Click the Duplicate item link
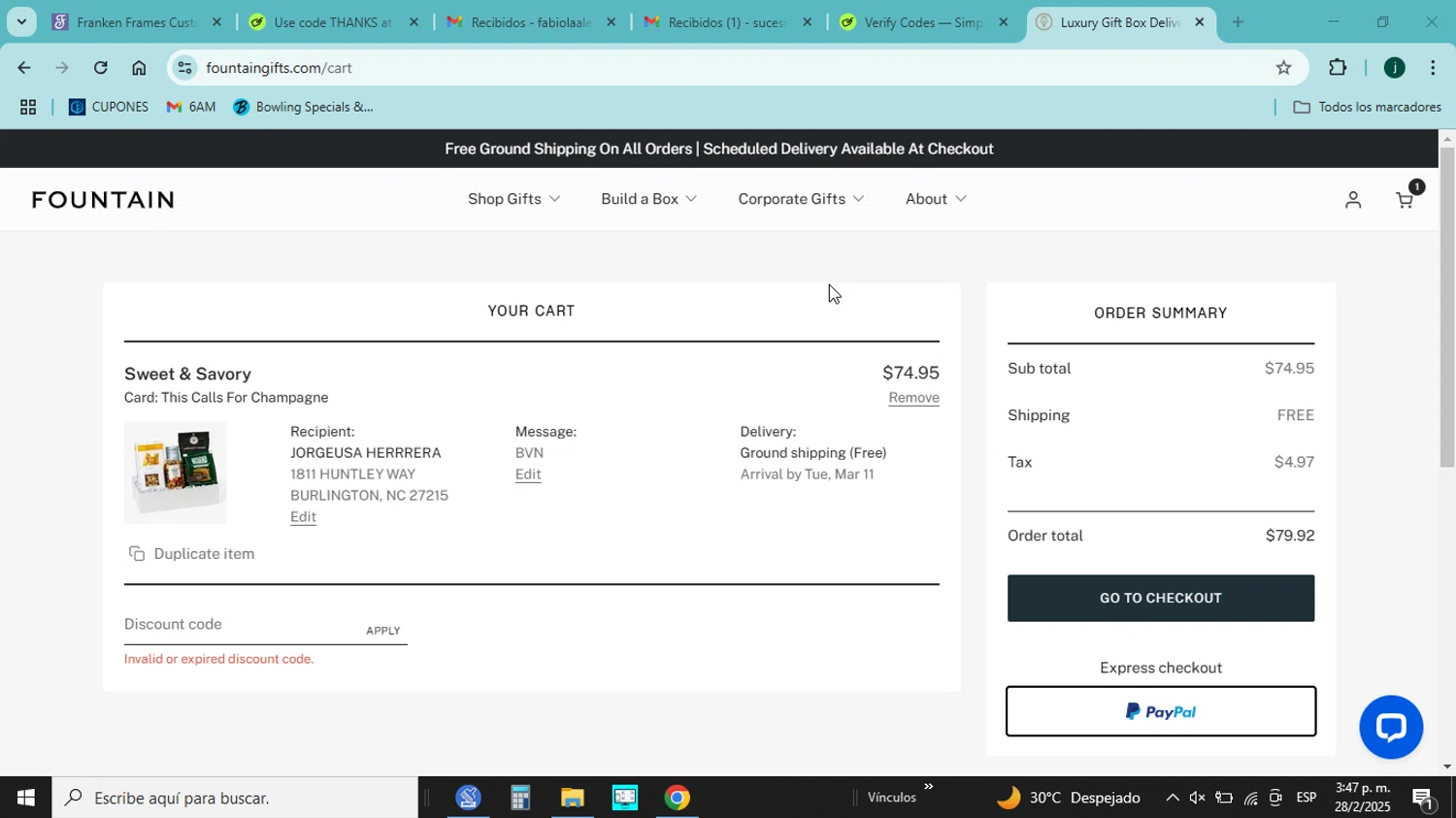Image resolution: width=1456 pixels, height=818 pixels. pos(204,554)
